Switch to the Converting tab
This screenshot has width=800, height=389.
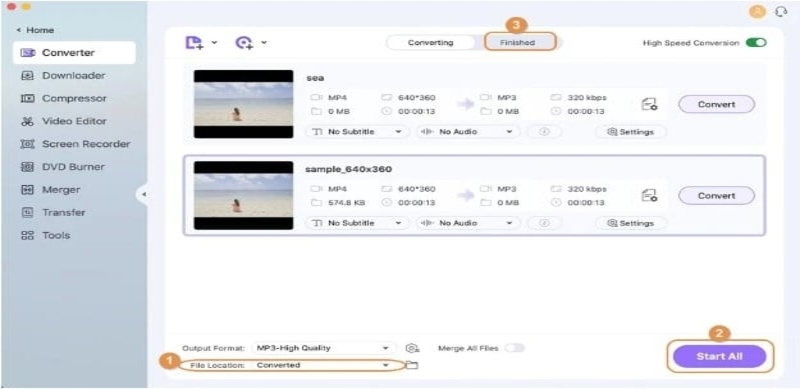[430, 42]
